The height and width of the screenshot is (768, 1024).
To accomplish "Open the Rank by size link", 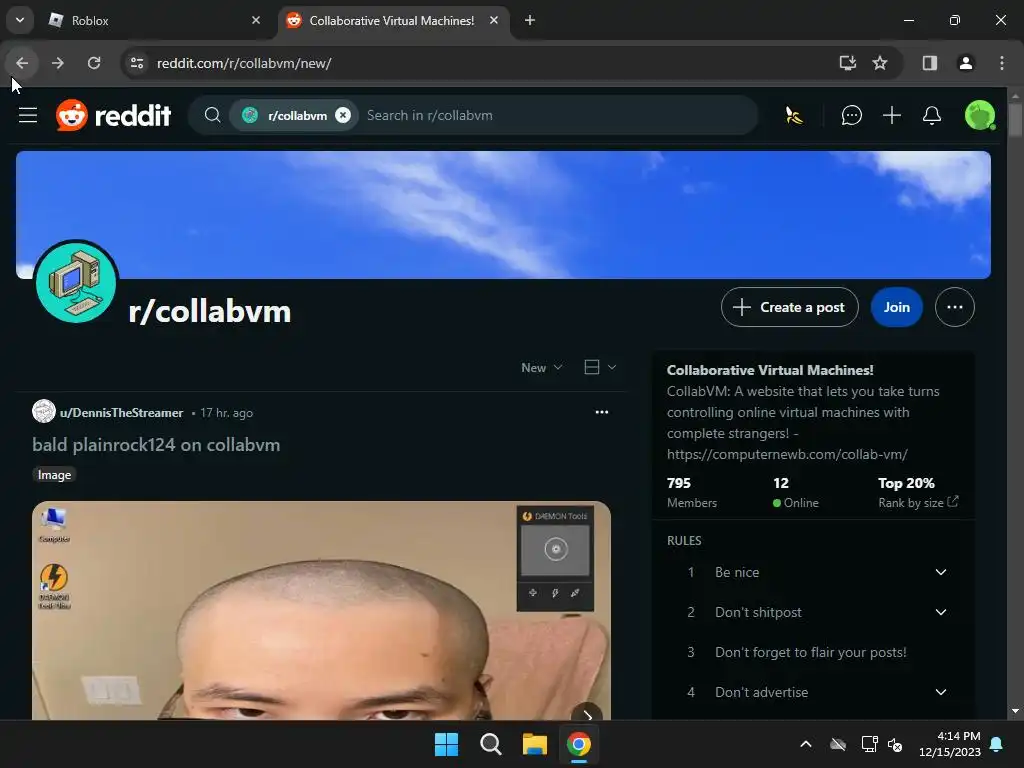I will (x=918, y=502).
